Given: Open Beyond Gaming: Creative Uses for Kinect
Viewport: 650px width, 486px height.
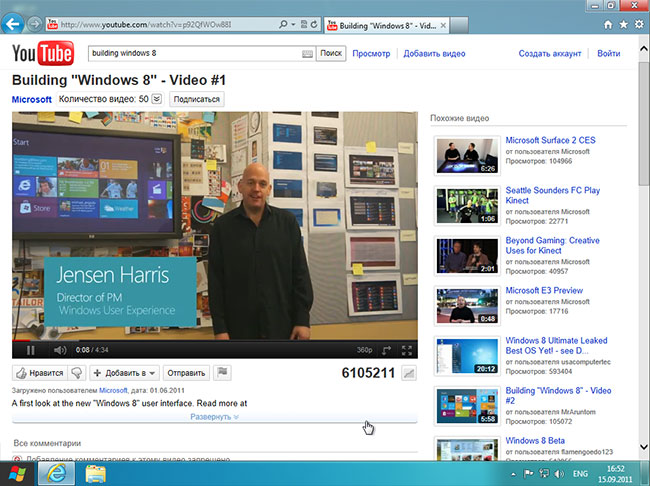Looking at the screenshot, I should tap(552, 245).
